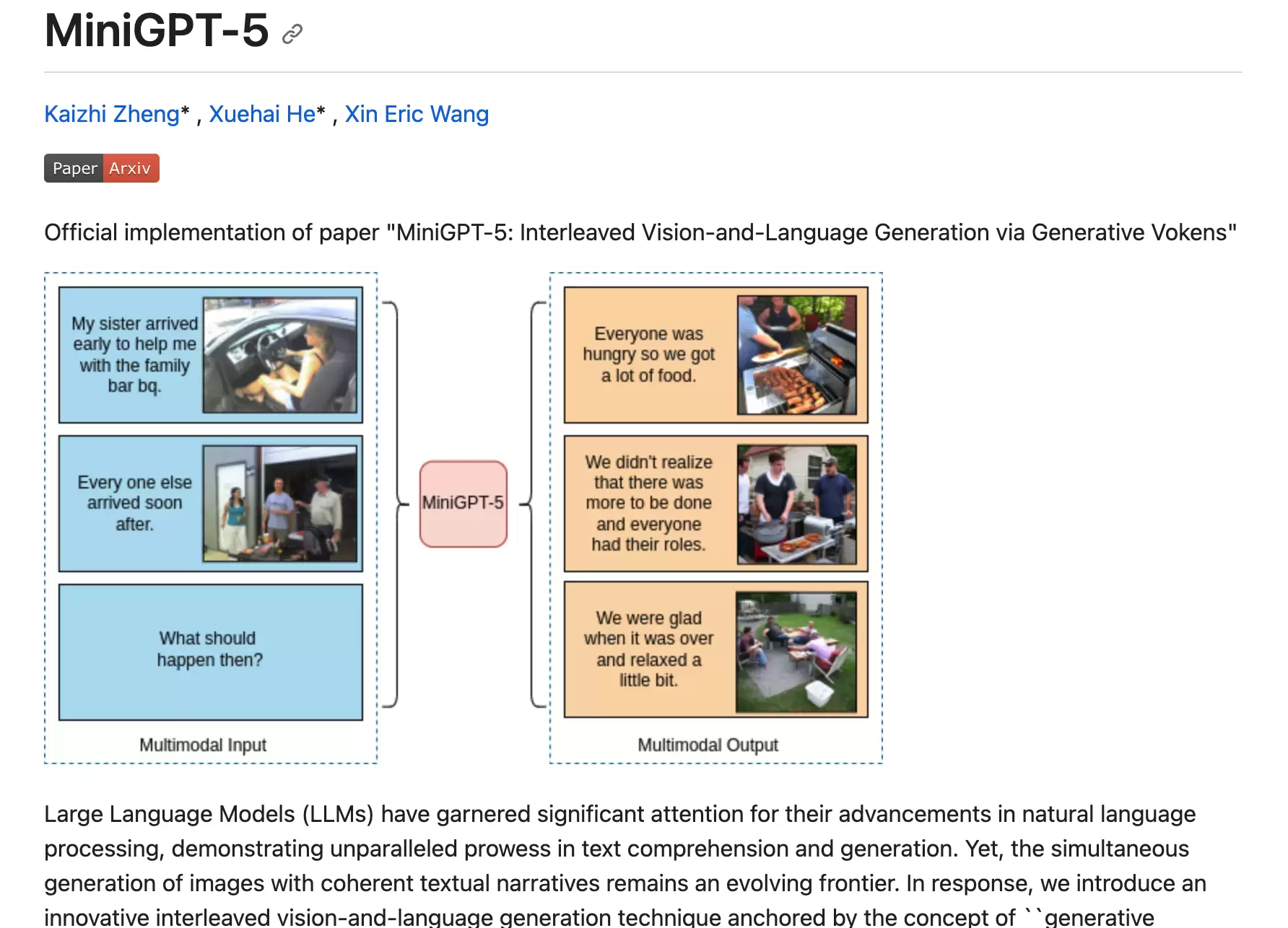Click the grill with food photo
Screen dimensions: 1288x928
click(x=797, y=354)
